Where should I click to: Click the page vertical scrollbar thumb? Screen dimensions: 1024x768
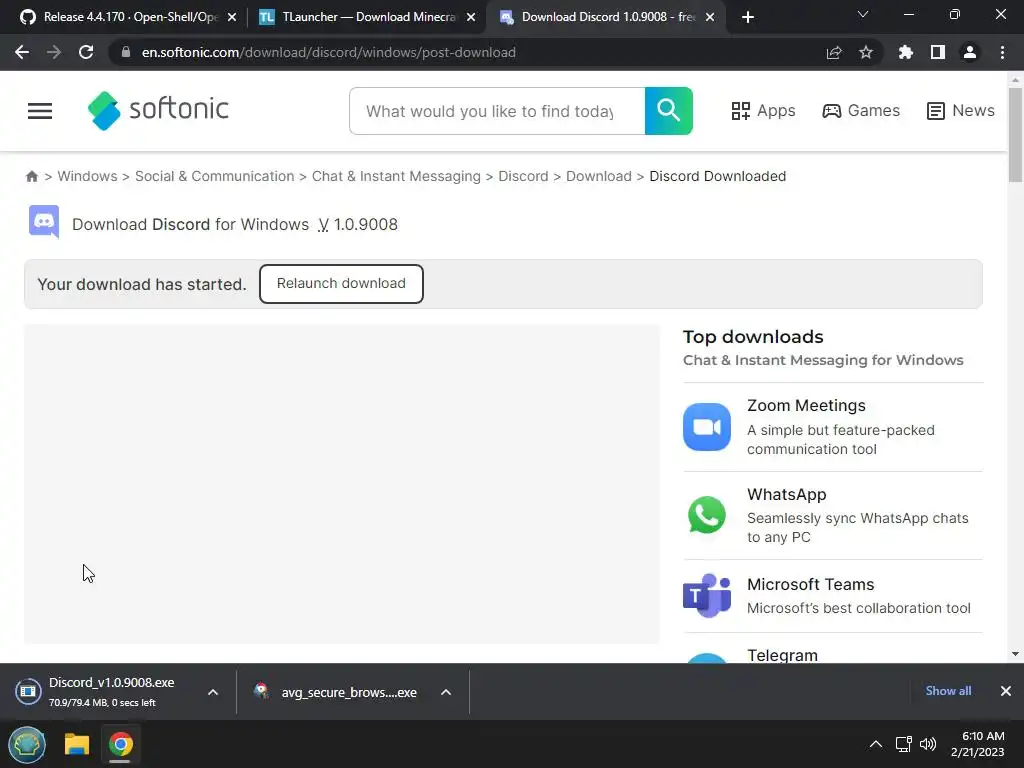1015,135
